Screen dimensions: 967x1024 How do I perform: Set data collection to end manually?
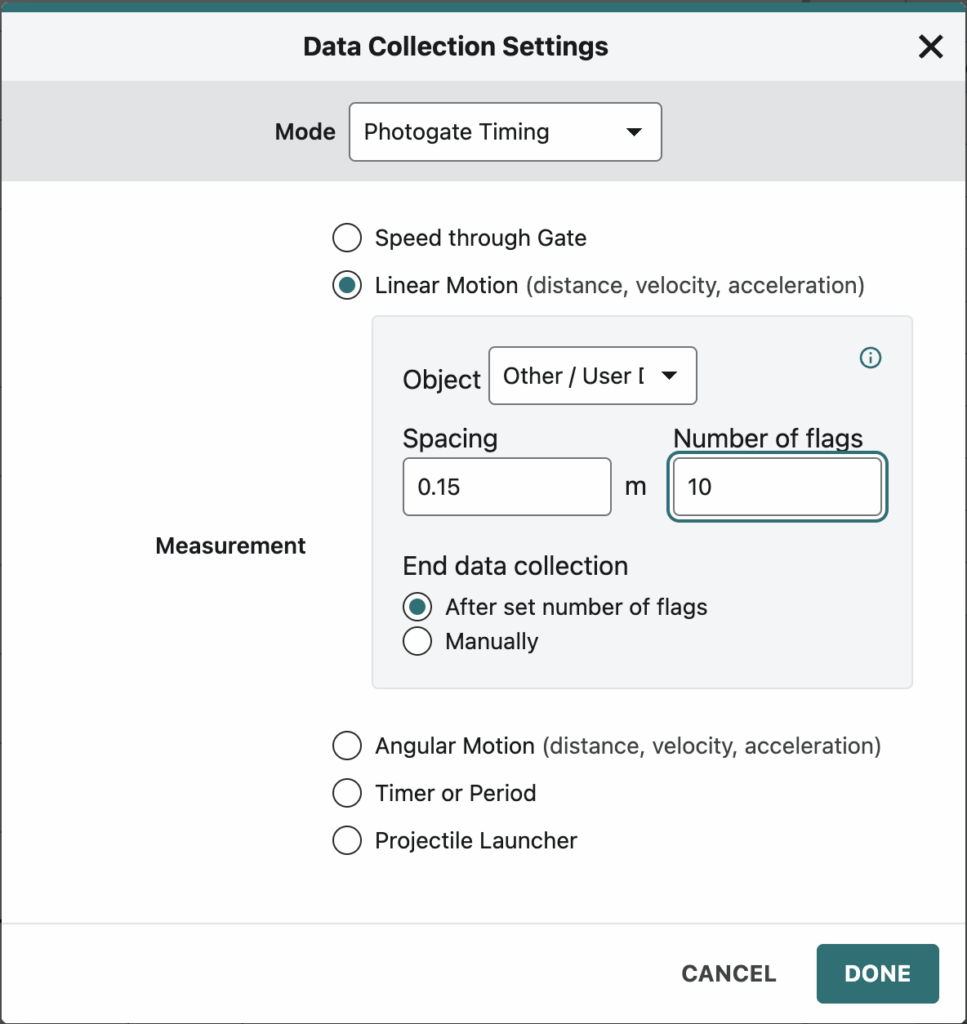point(417,641)
